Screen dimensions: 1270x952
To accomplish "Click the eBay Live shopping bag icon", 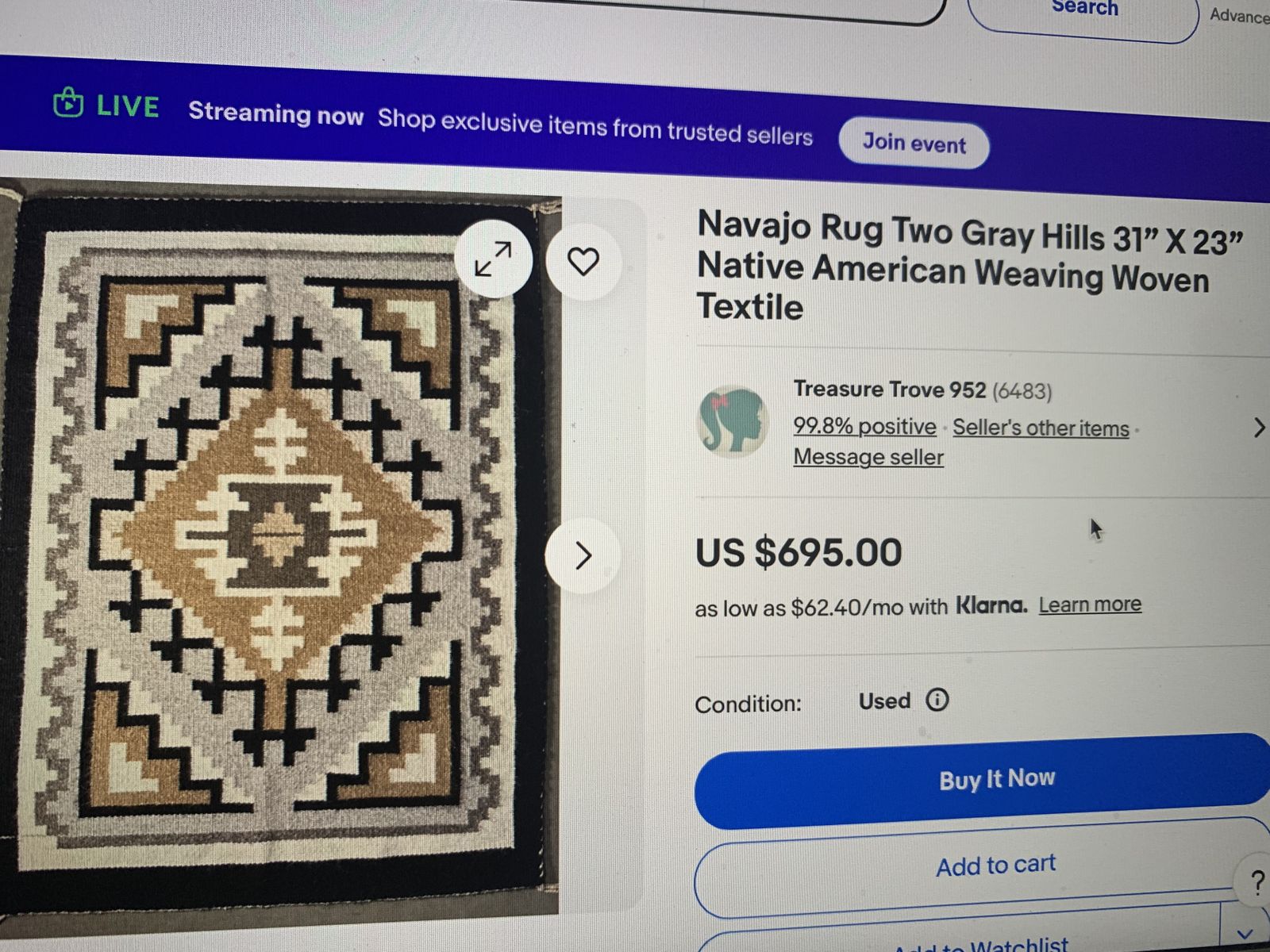I will click(68, 102).
